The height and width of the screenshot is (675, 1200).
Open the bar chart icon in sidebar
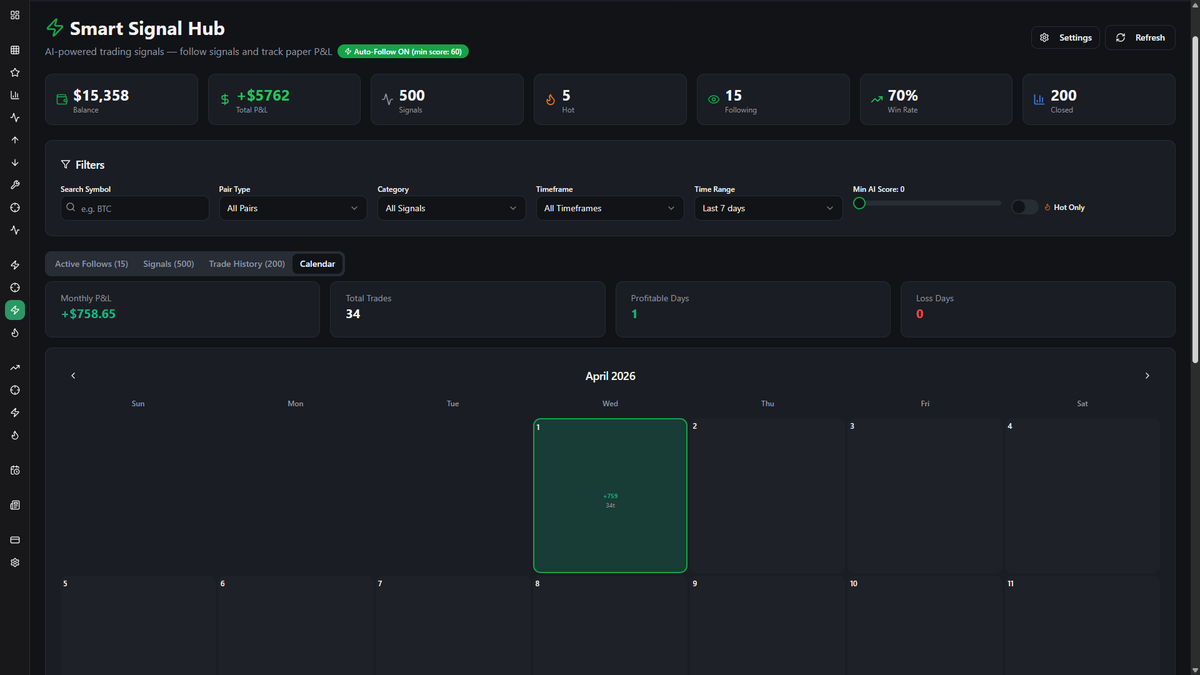tap(15, 96)
